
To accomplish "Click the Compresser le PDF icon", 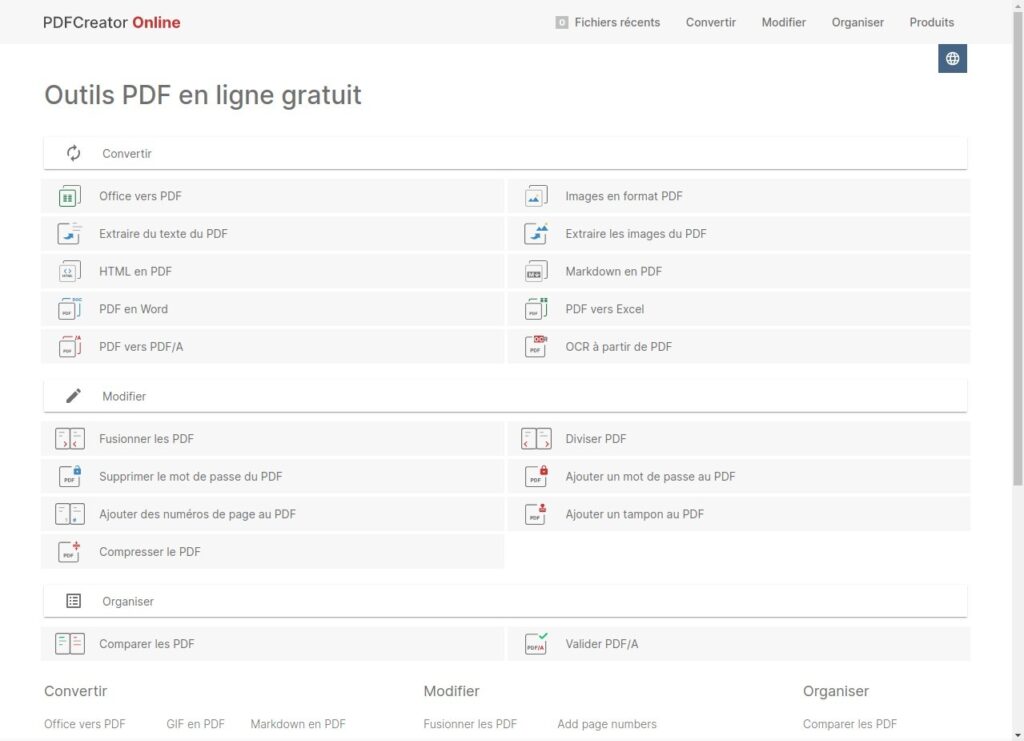I will coord(69,552).
